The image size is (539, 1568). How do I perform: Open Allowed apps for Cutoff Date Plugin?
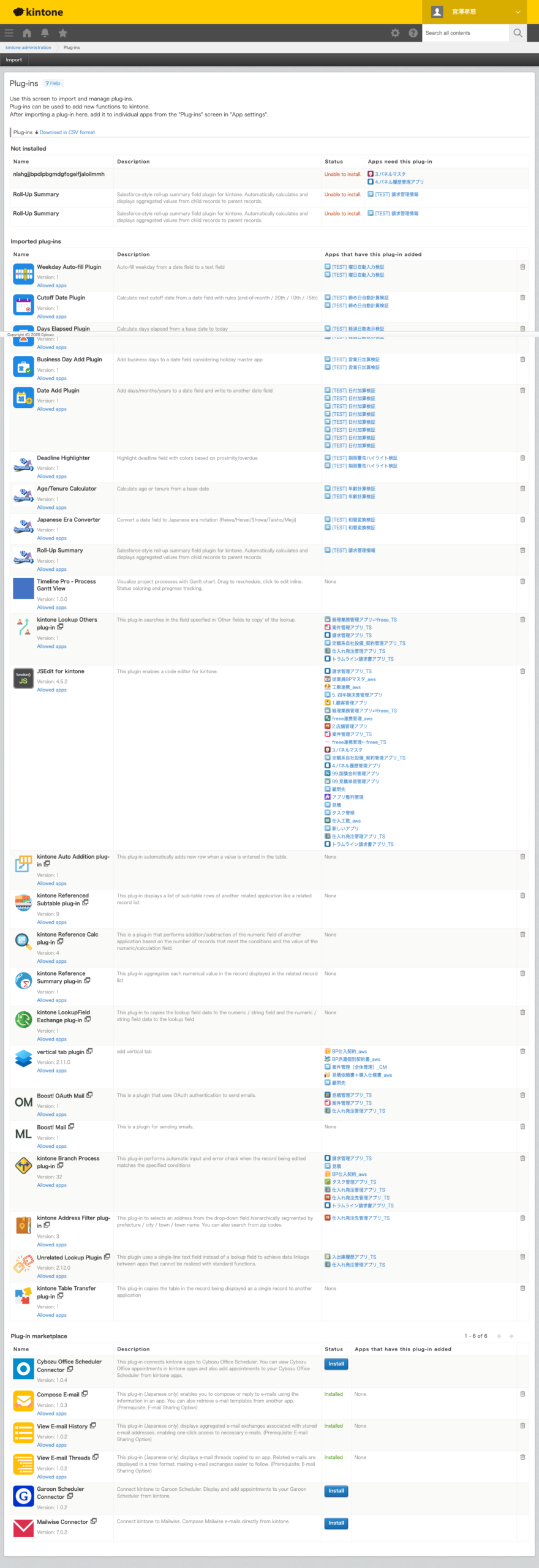(51, 317)
